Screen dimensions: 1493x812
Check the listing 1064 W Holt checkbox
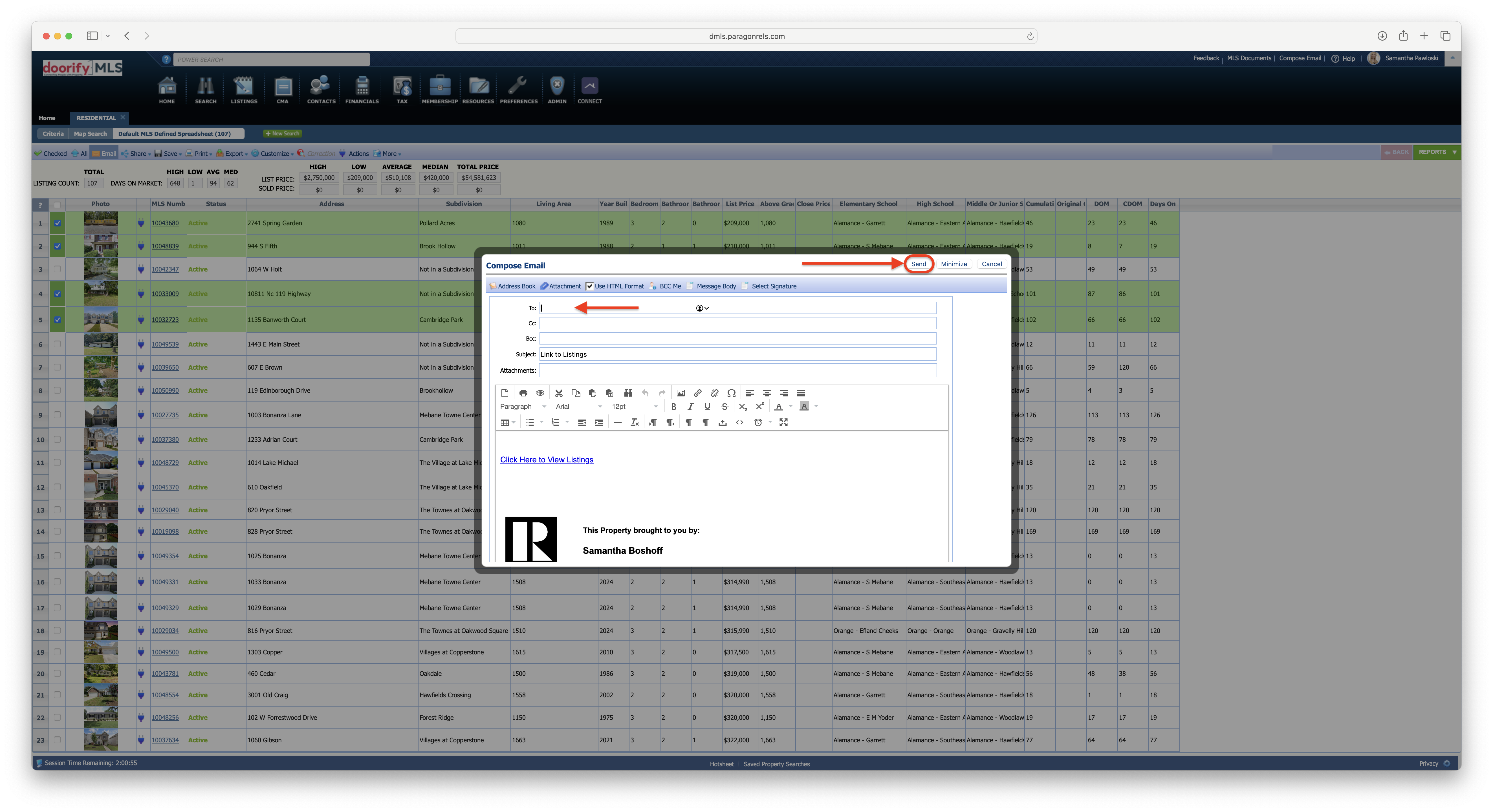pos(57,269)
